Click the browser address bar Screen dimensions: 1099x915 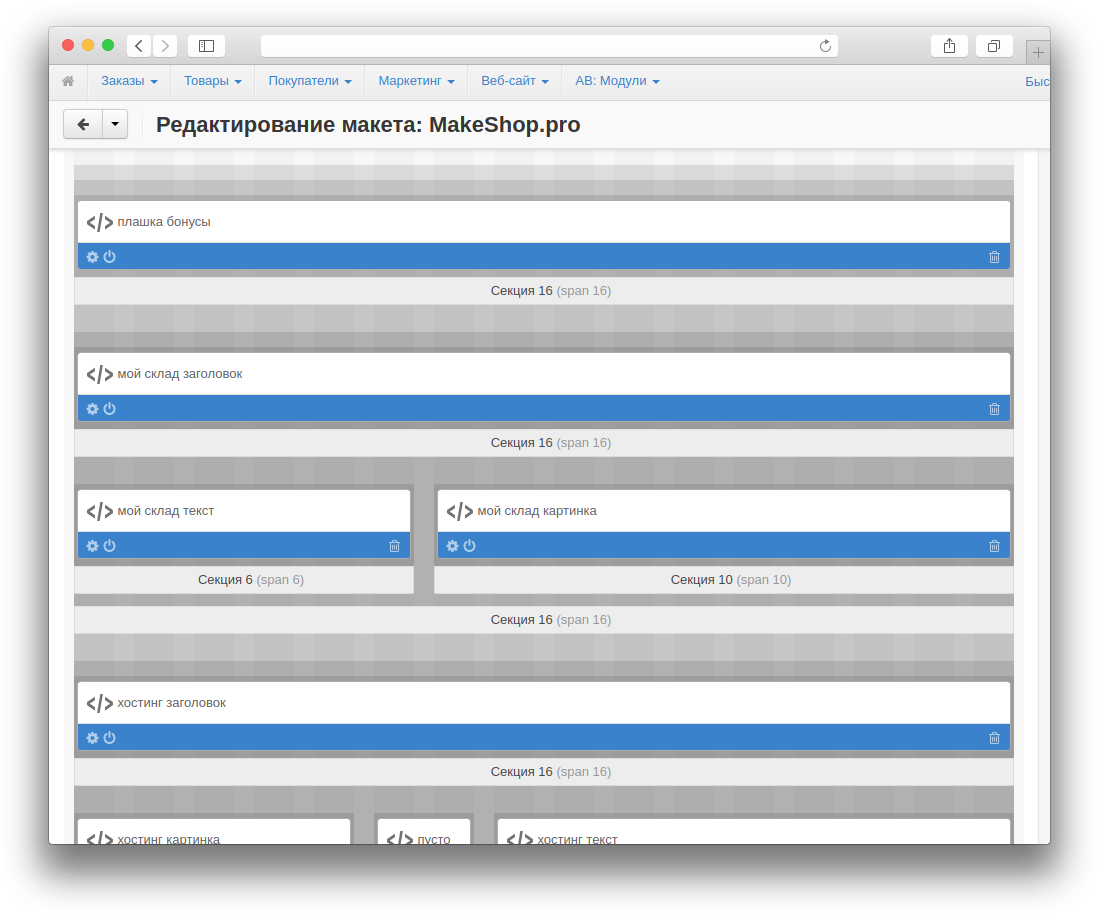pyautogui.click(x=549, y=46)
